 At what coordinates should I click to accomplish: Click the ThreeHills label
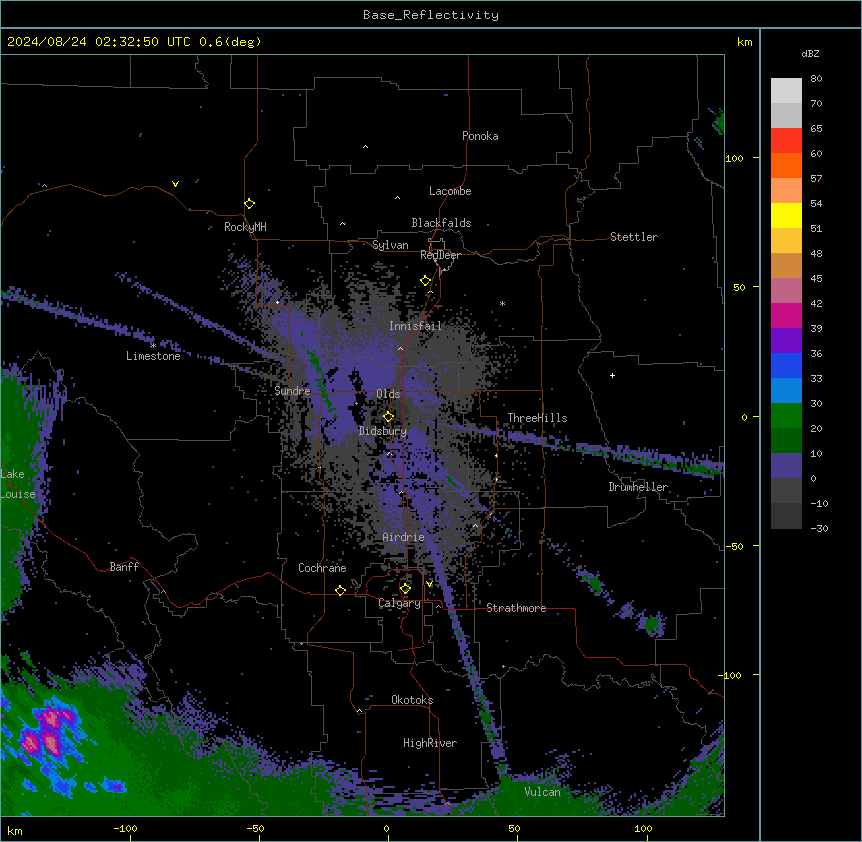[x=537, y=418]
